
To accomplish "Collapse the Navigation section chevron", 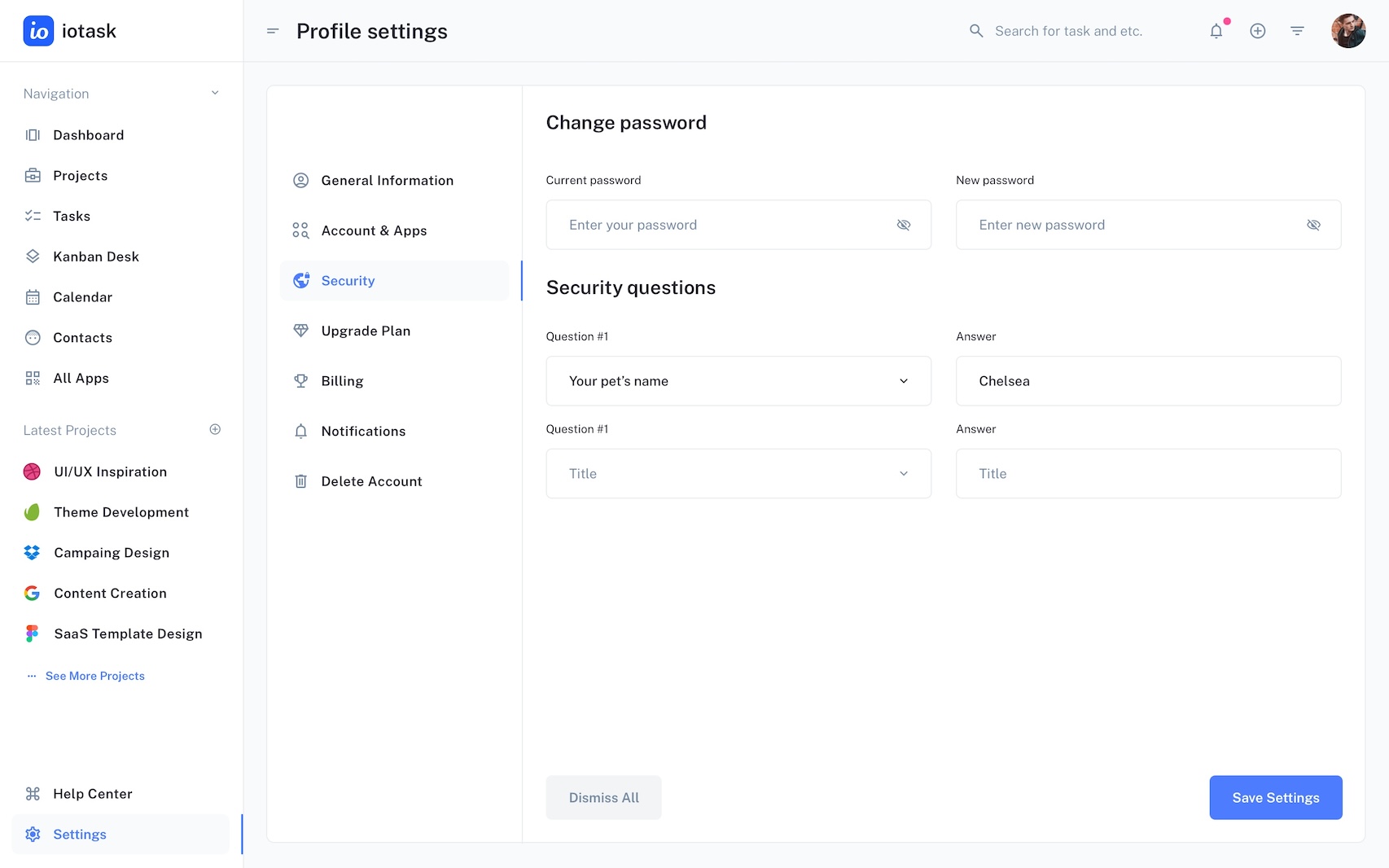I will tap(215, 93).
